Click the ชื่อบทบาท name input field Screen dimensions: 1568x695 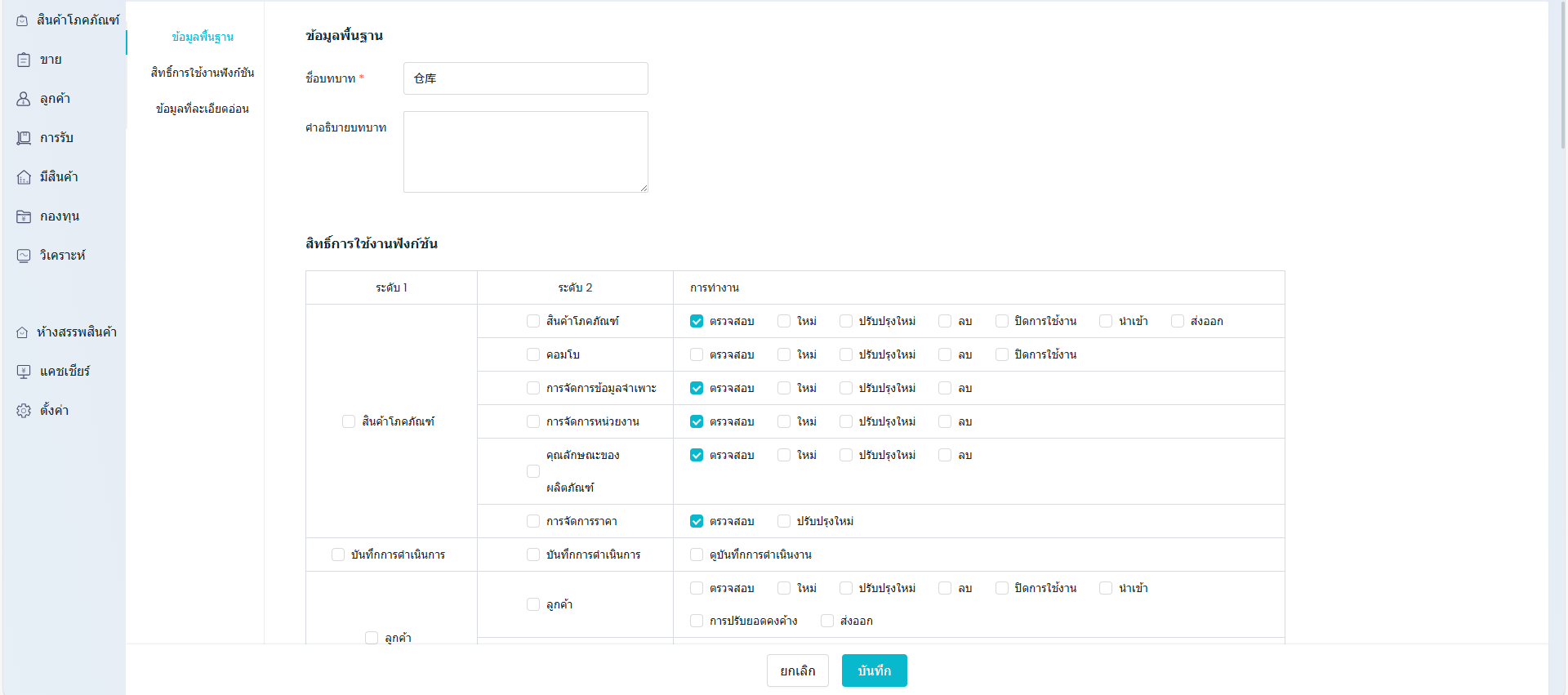(x=525, y=78)
